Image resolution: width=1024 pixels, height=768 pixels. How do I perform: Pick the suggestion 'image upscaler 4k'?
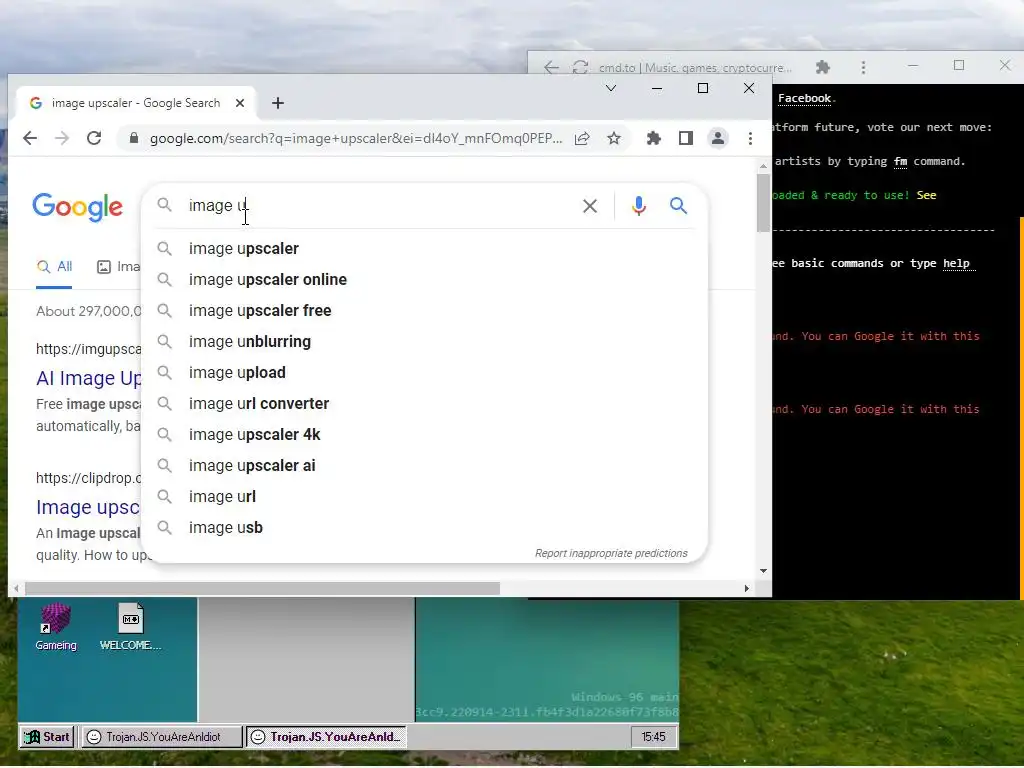click(x=424, y=435)
